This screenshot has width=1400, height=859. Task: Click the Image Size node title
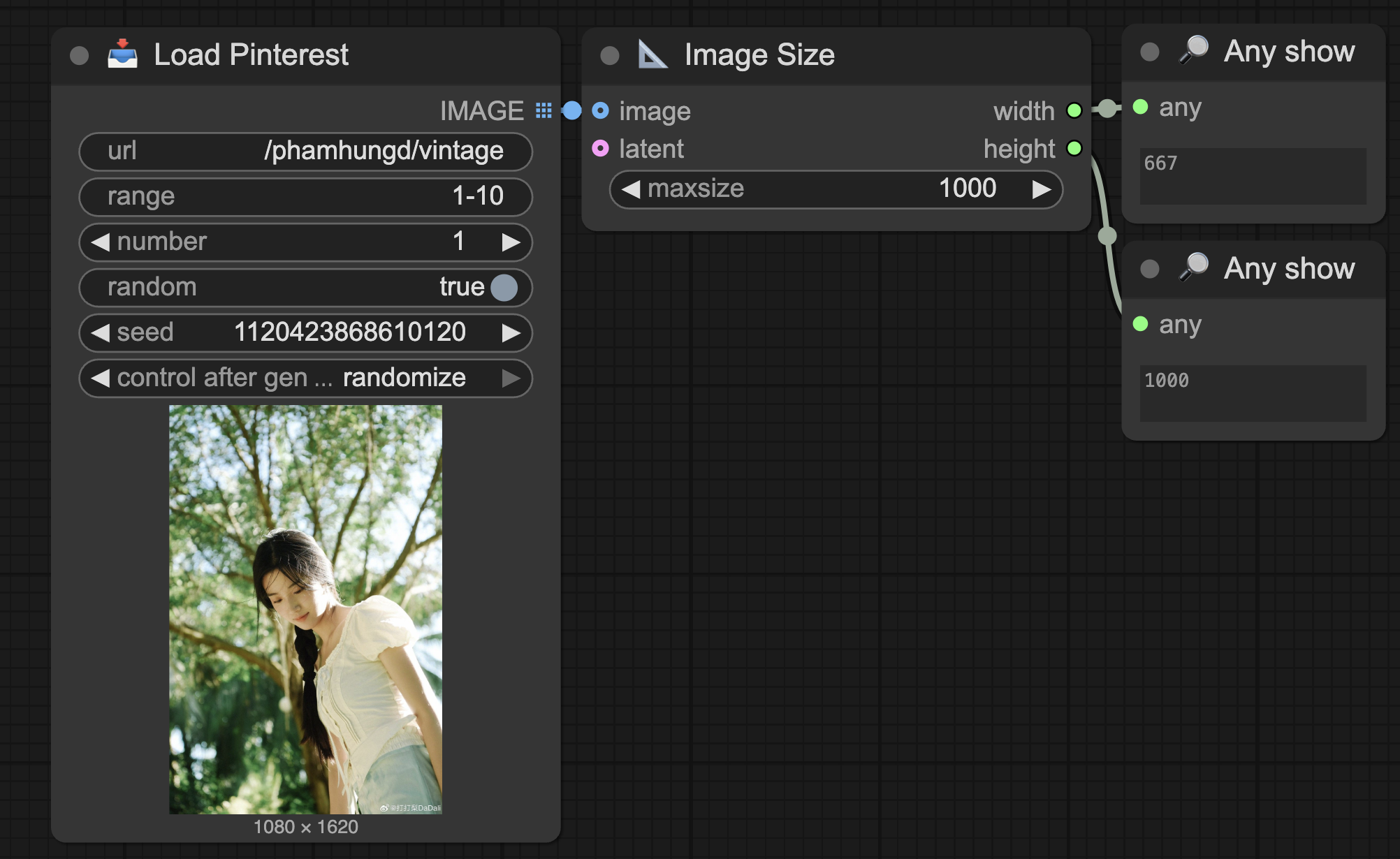click(x=759, y=55)
